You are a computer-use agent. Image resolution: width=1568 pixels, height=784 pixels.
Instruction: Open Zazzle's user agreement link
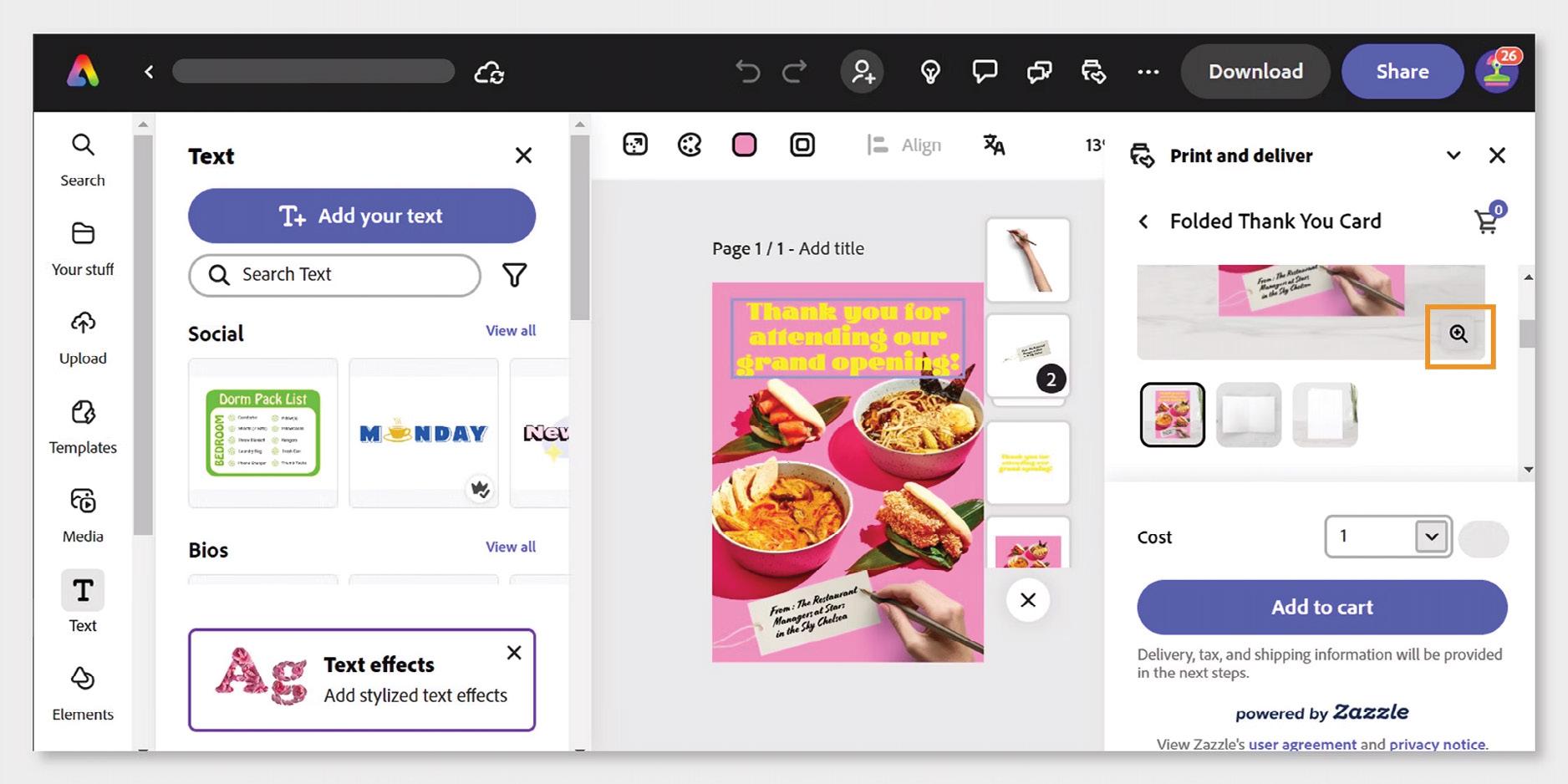coord(1302,744)
